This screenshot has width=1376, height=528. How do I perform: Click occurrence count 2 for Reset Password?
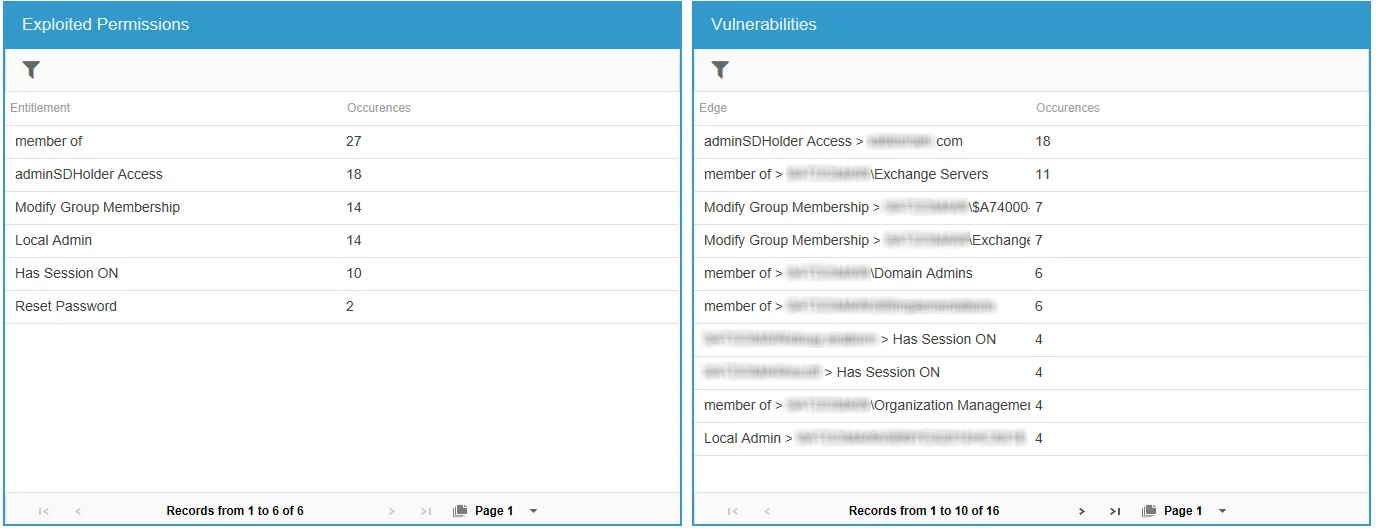[350, 307]
